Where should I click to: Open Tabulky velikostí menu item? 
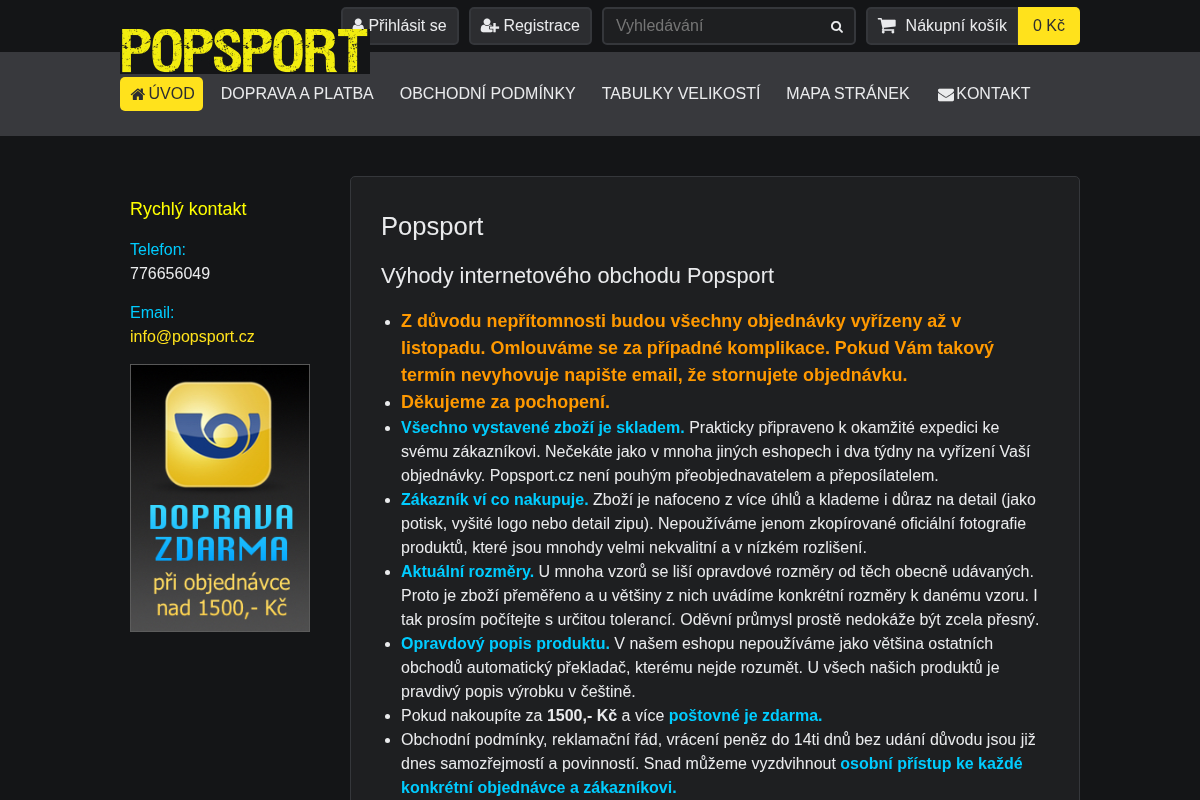(x=681, y=94)
